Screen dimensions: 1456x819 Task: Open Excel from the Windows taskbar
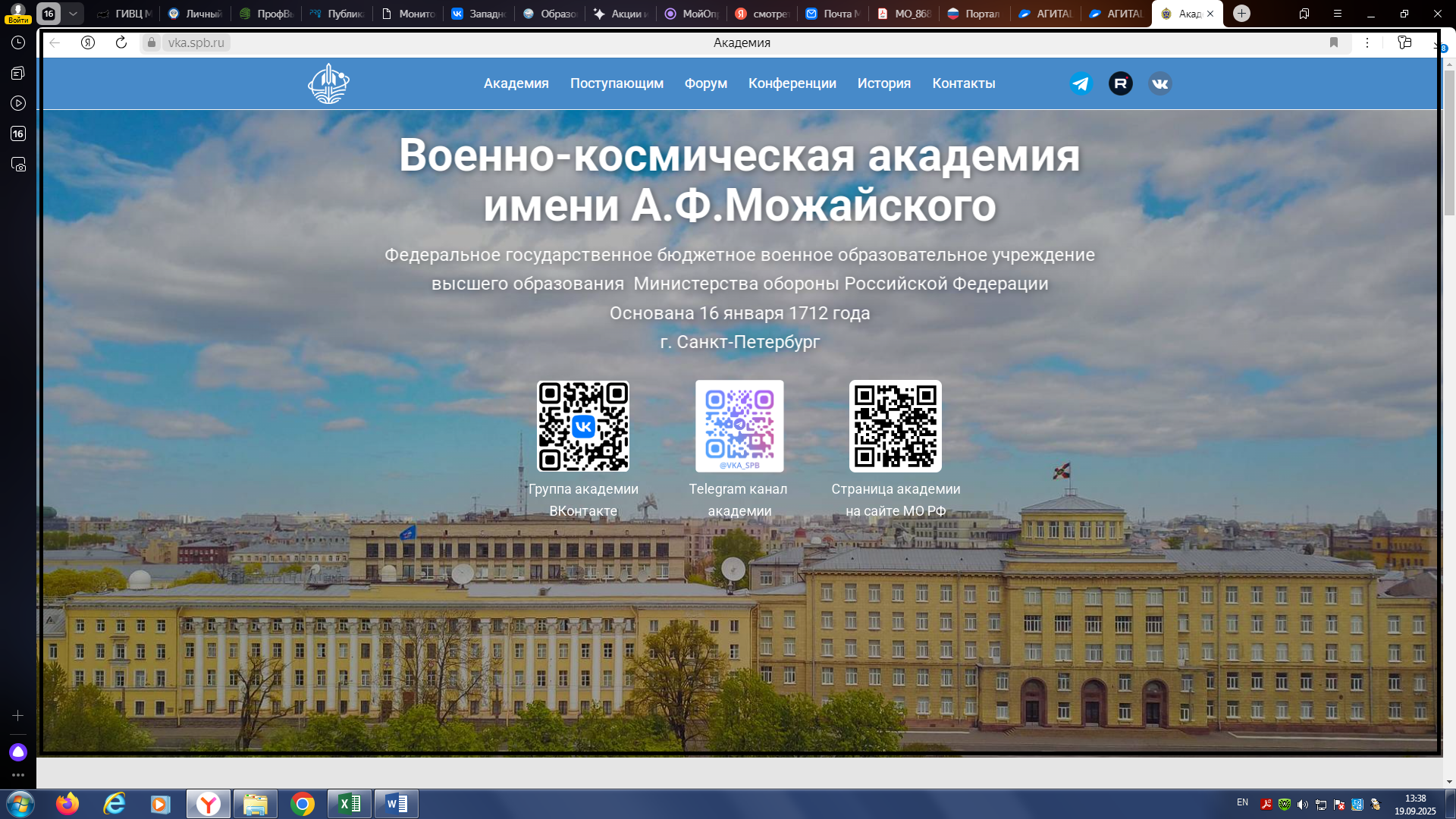coord(350,804)
